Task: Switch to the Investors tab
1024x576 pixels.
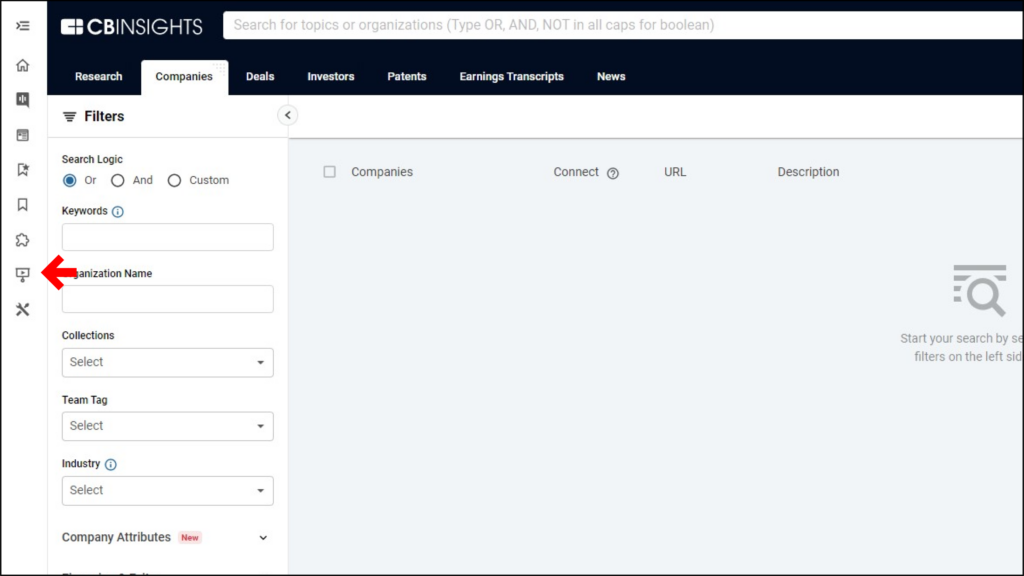Action: [x=331, y=76]
